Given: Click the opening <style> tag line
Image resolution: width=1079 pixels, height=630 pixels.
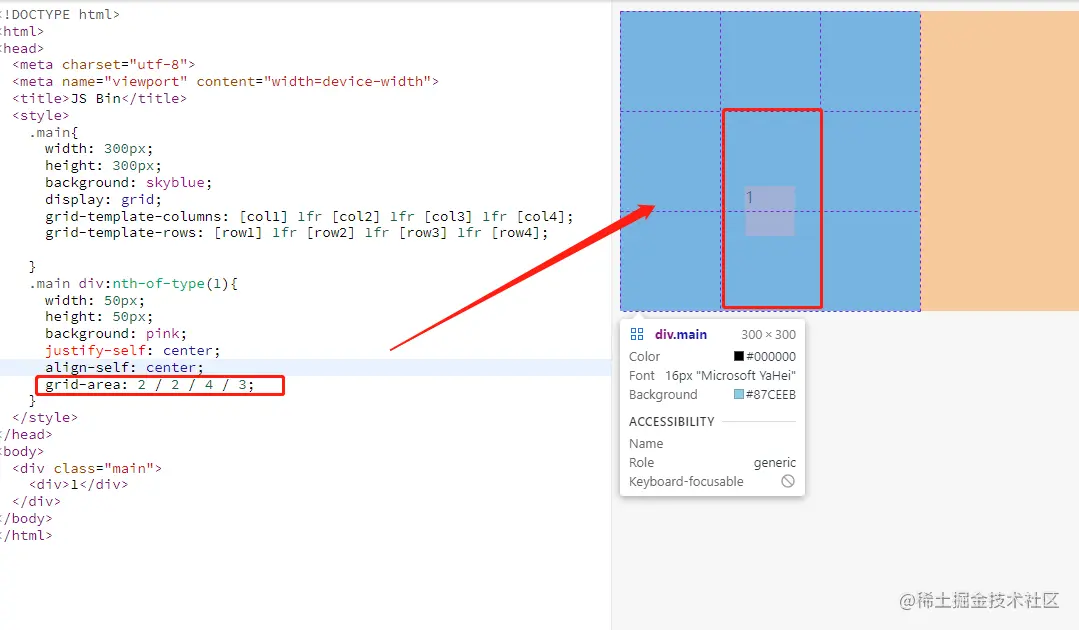Looking at the screenshot, I should coord(40,116).
